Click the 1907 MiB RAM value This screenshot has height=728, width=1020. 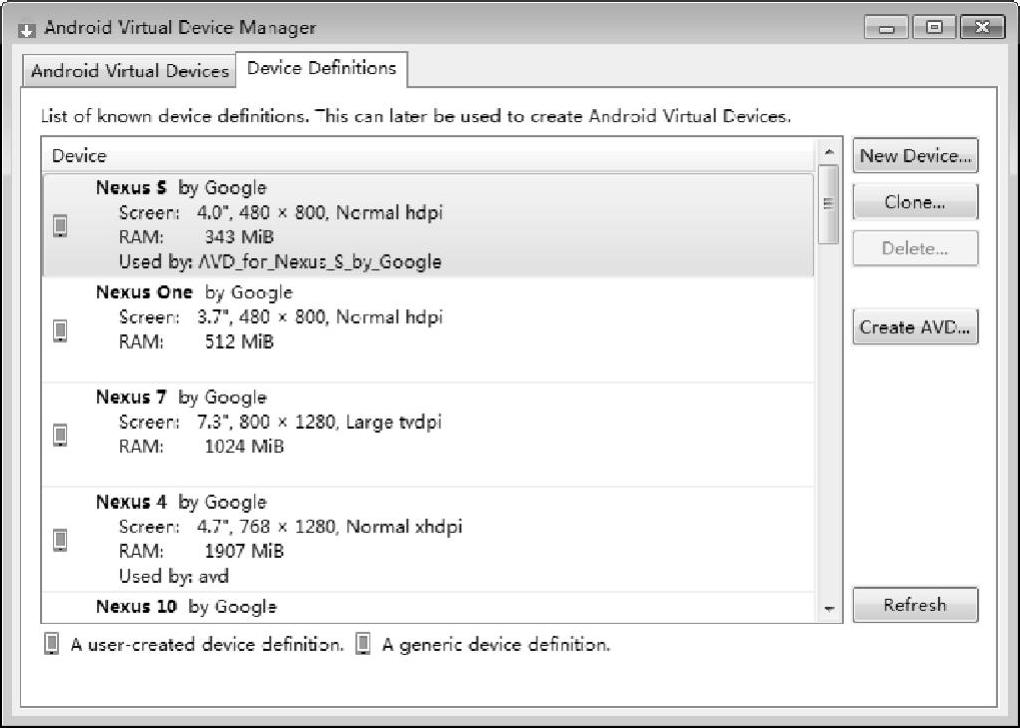click(x=245, y=551)
